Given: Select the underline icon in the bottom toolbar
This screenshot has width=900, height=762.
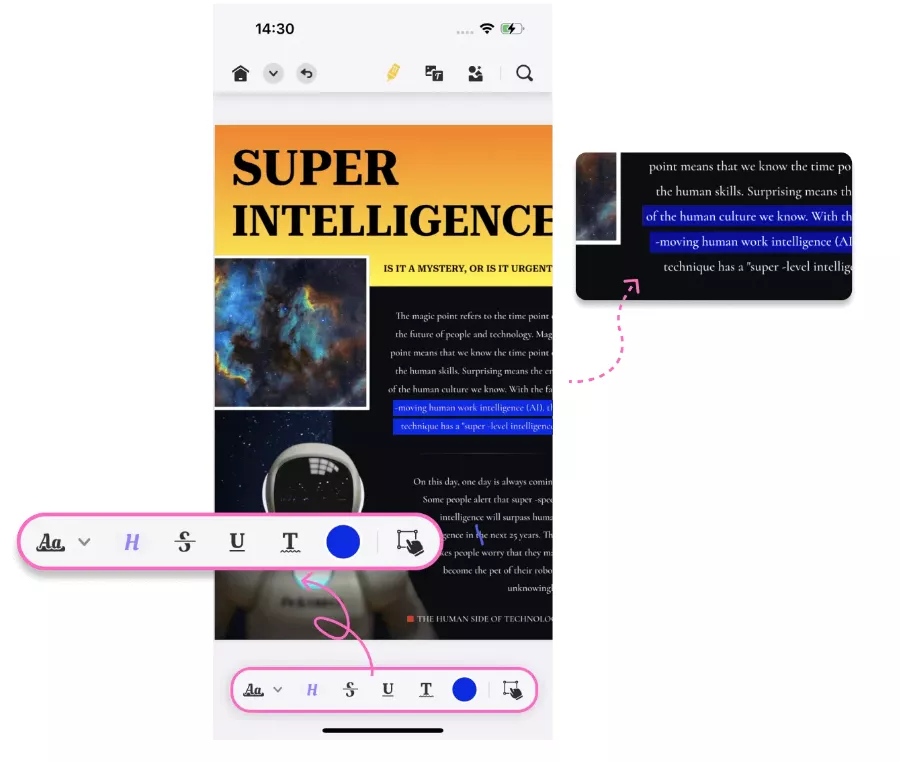Looking at the screenshot, I should click(388, 689).
